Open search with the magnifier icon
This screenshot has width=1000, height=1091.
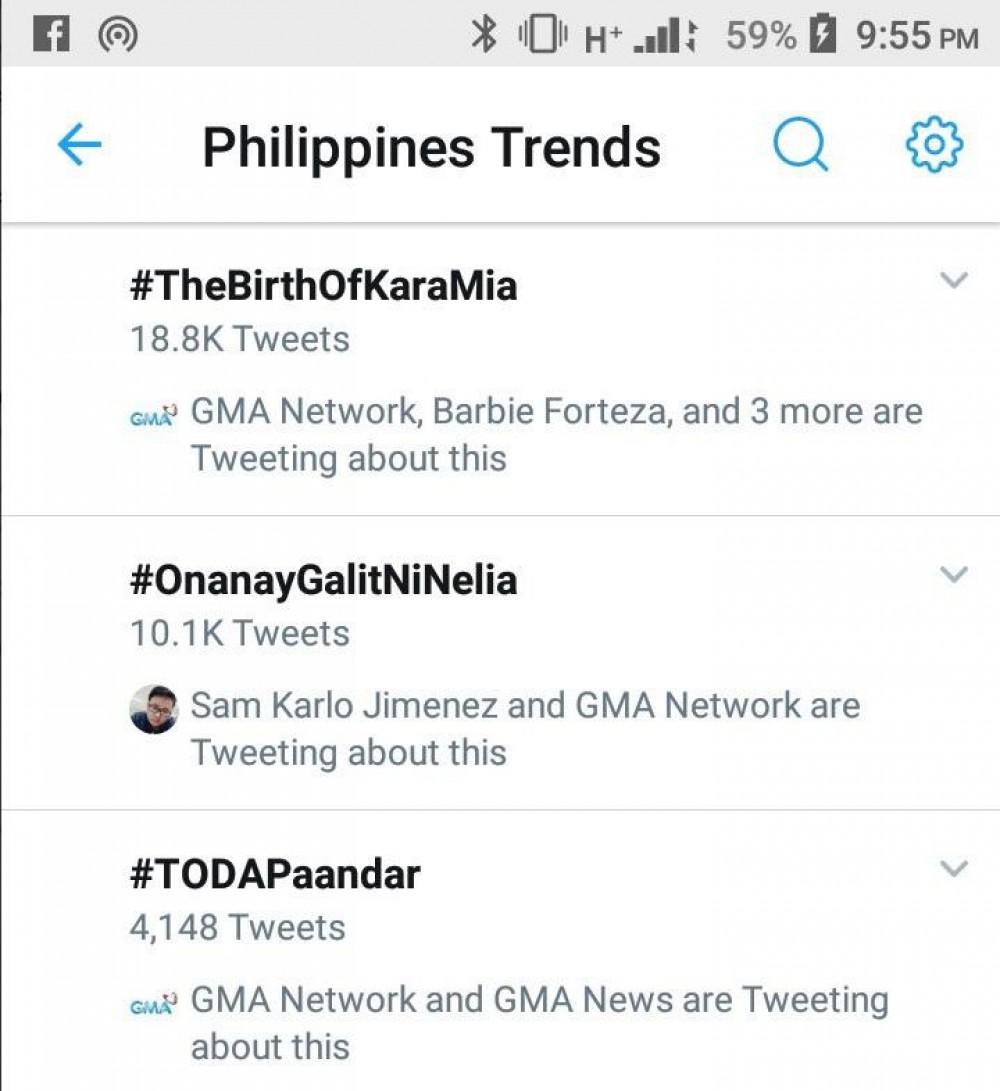(801, 146)
